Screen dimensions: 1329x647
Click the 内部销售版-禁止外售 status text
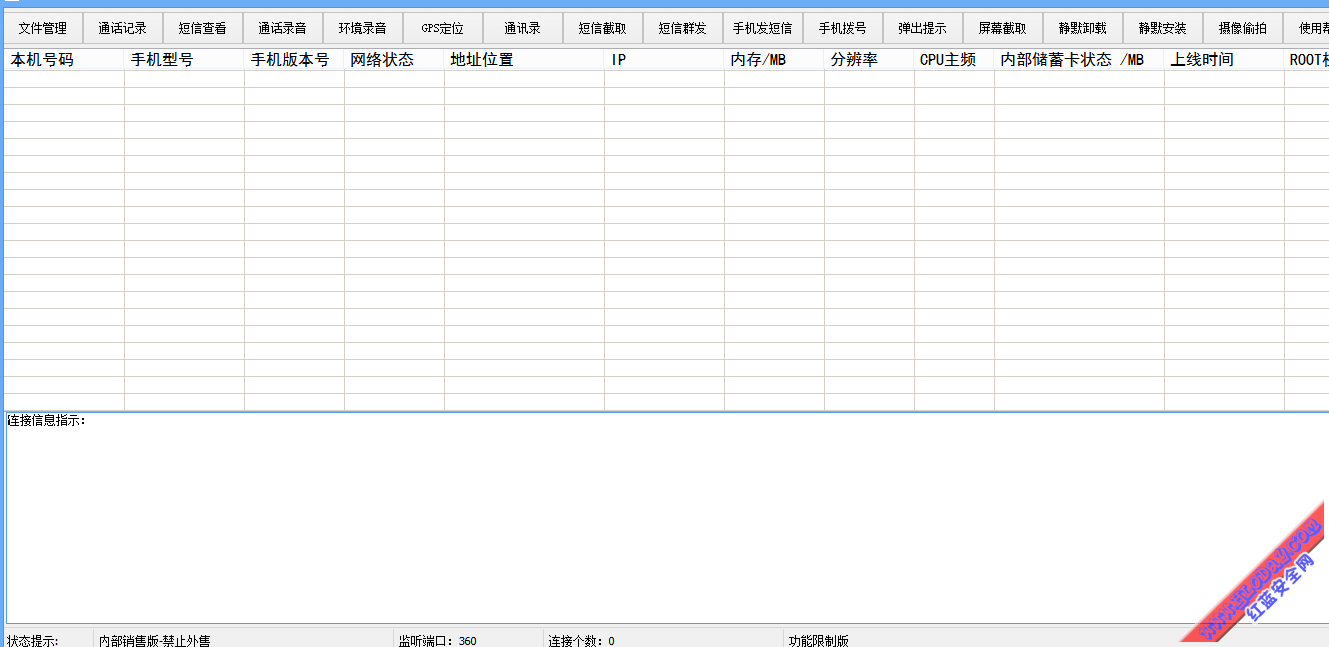[x=155, y=640]
